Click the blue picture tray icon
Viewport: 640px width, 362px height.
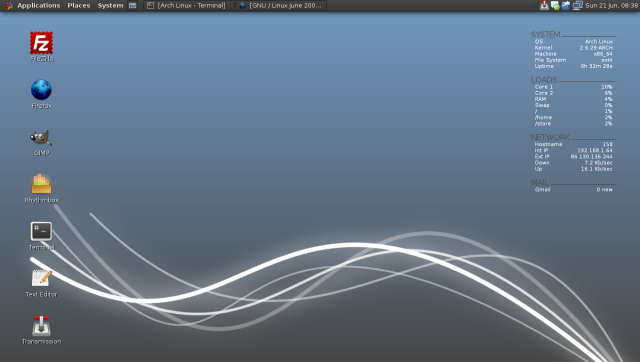click(x=566, y=5)
